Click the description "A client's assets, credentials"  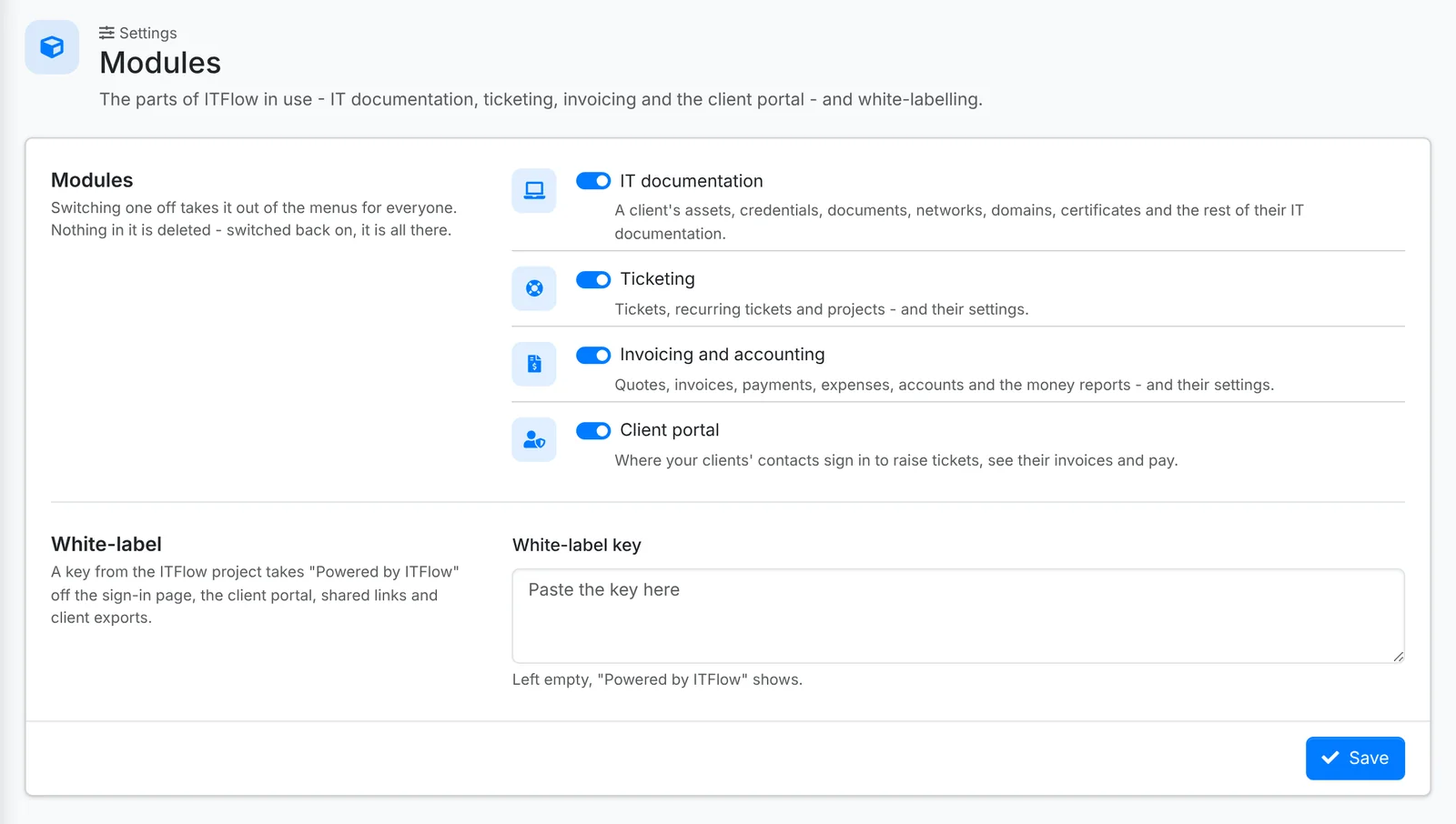point(959,222)
